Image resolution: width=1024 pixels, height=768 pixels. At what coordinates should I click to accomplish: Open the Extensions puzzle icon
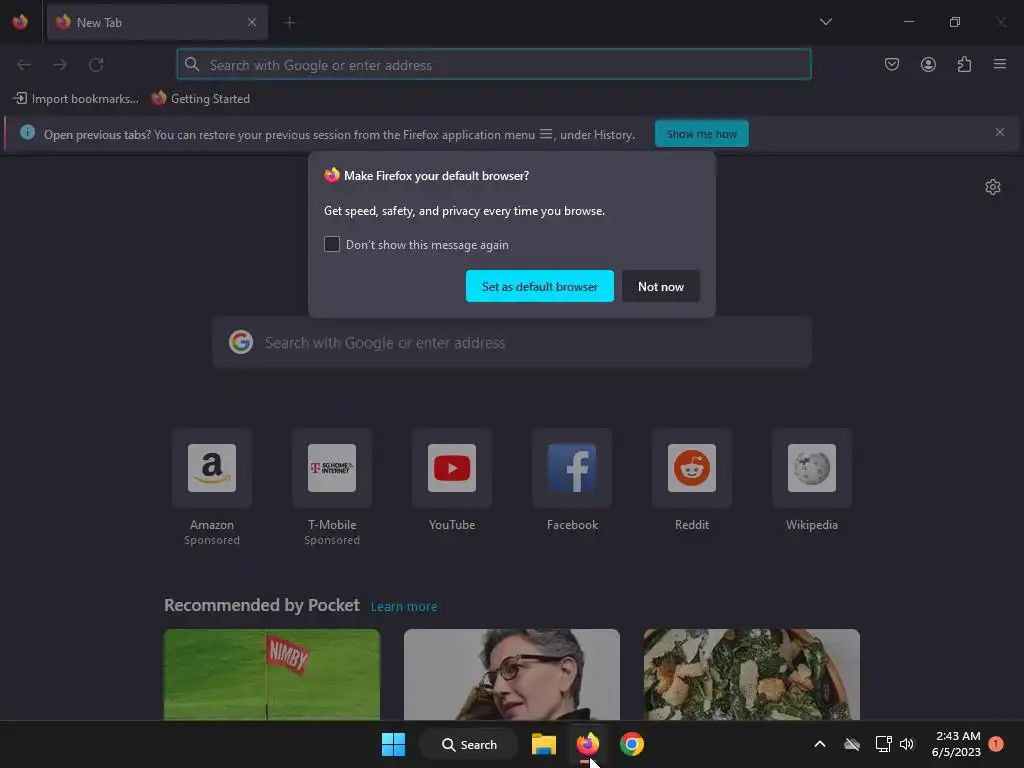pos(964,65)
